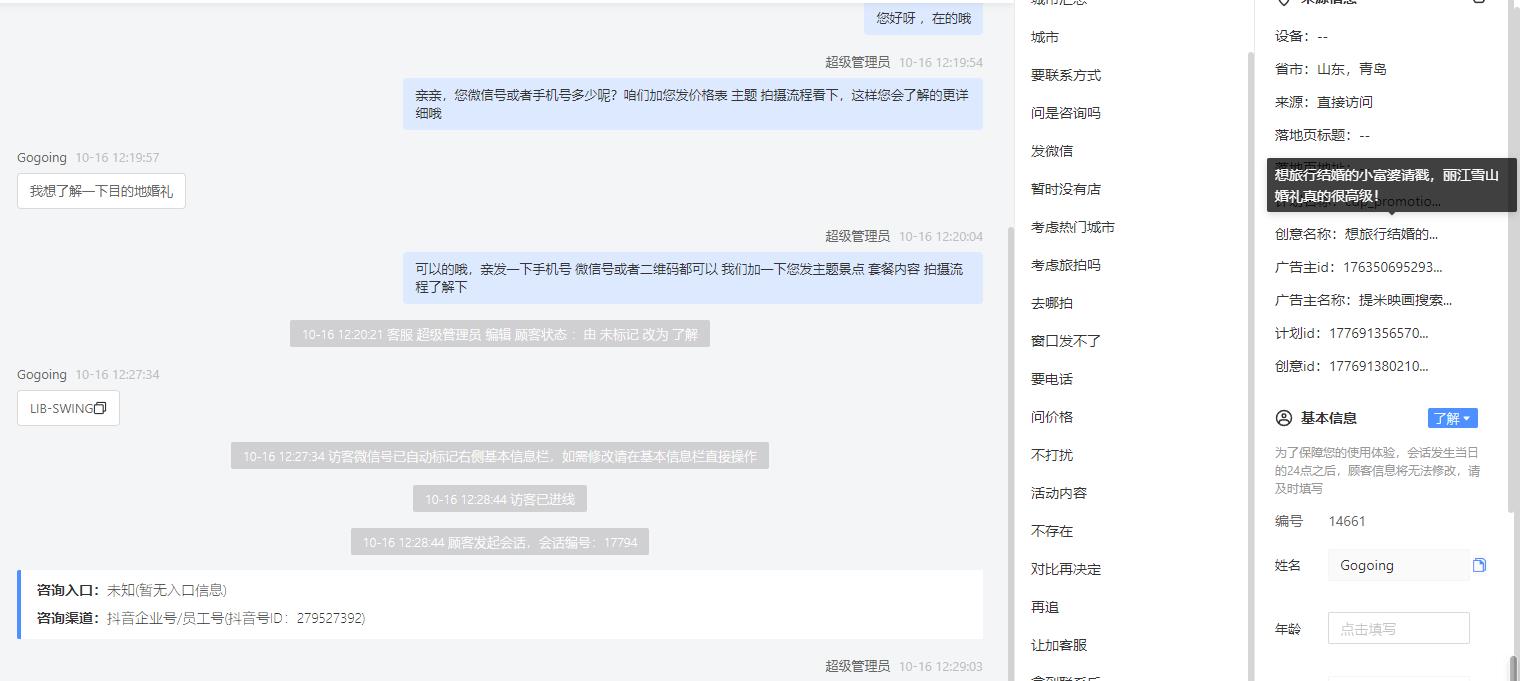The width and height of the screenshot is (1520, 681).
Task: Click the 基本信息 section heading
Action: click(x=1328, y=418)
